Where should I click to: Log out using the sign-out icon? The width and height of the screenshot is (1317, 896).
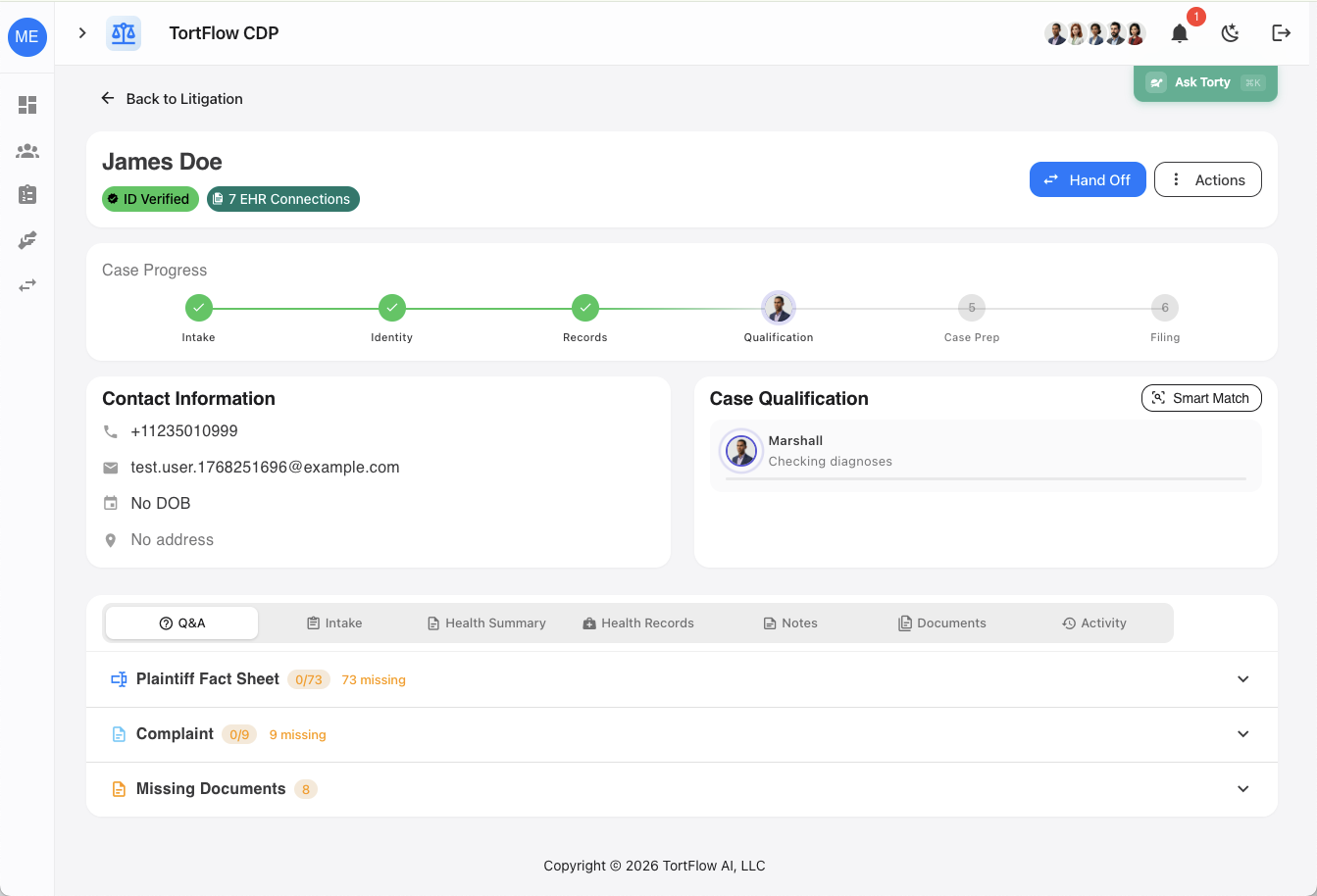(1282, 32)
